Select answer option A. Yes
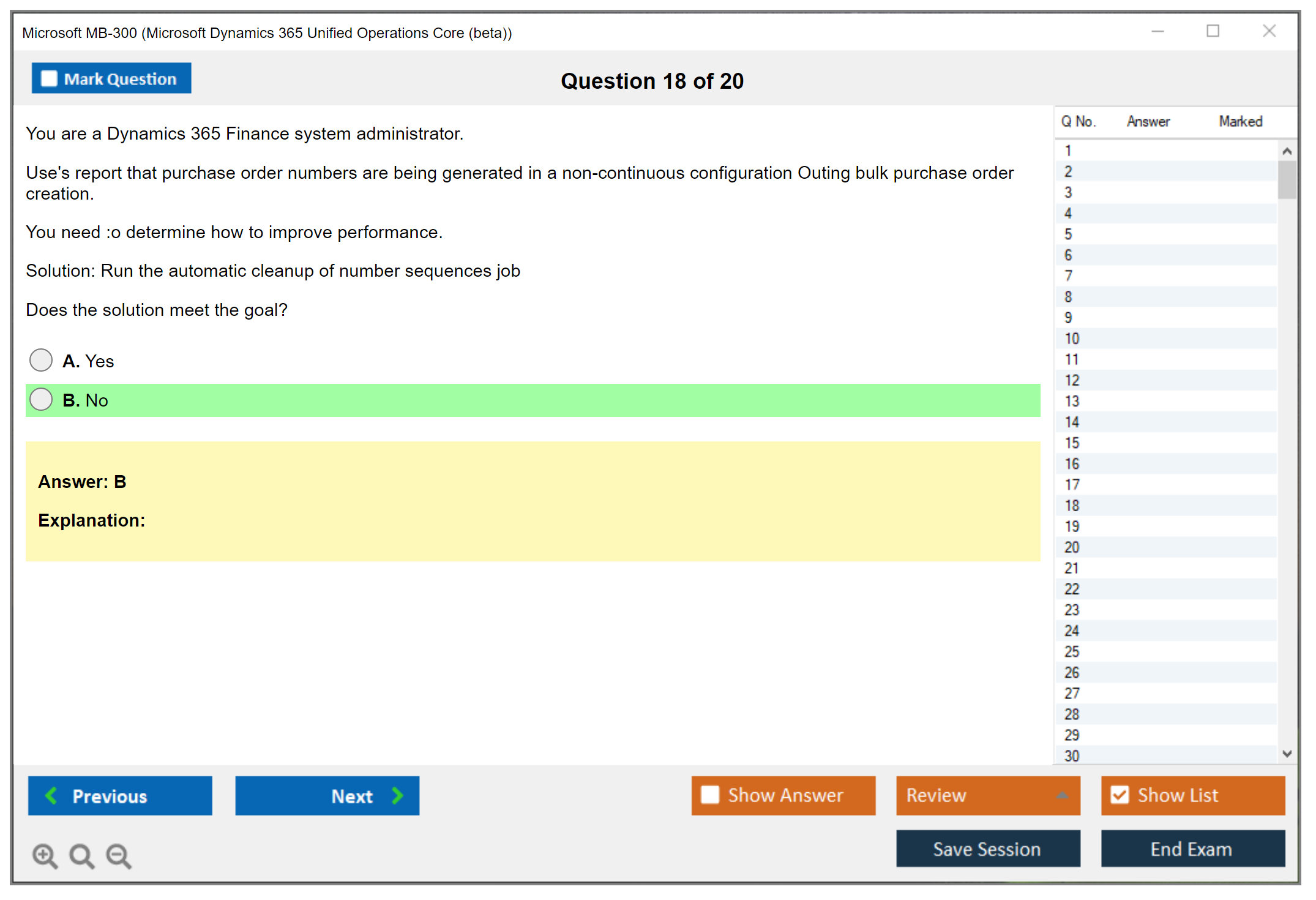1316x900 pixels. click(x=41, y=361)
